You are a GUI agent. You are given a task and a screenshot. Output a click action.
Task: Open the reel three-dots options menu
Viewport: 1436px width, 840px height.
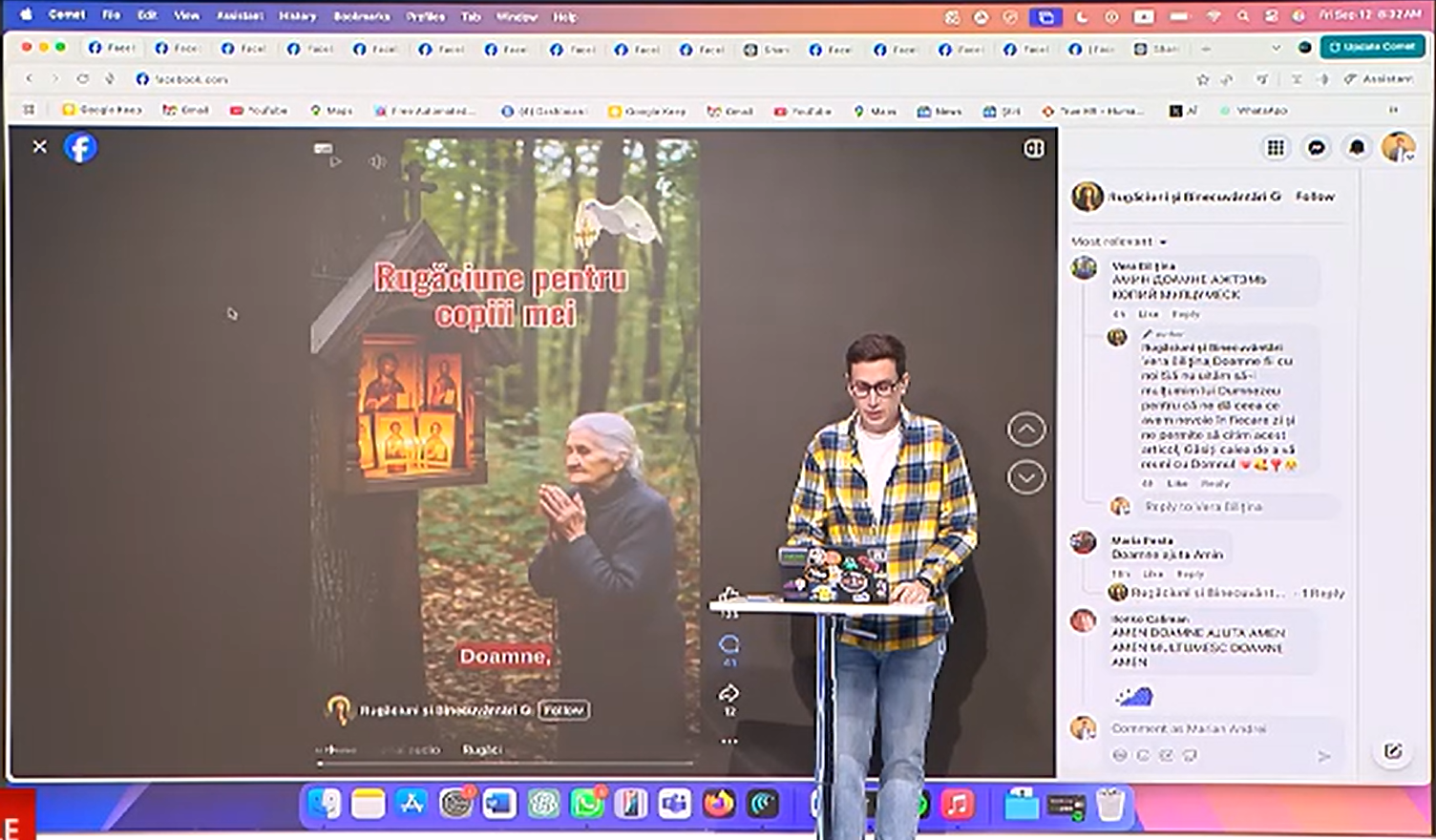[729, 741]
